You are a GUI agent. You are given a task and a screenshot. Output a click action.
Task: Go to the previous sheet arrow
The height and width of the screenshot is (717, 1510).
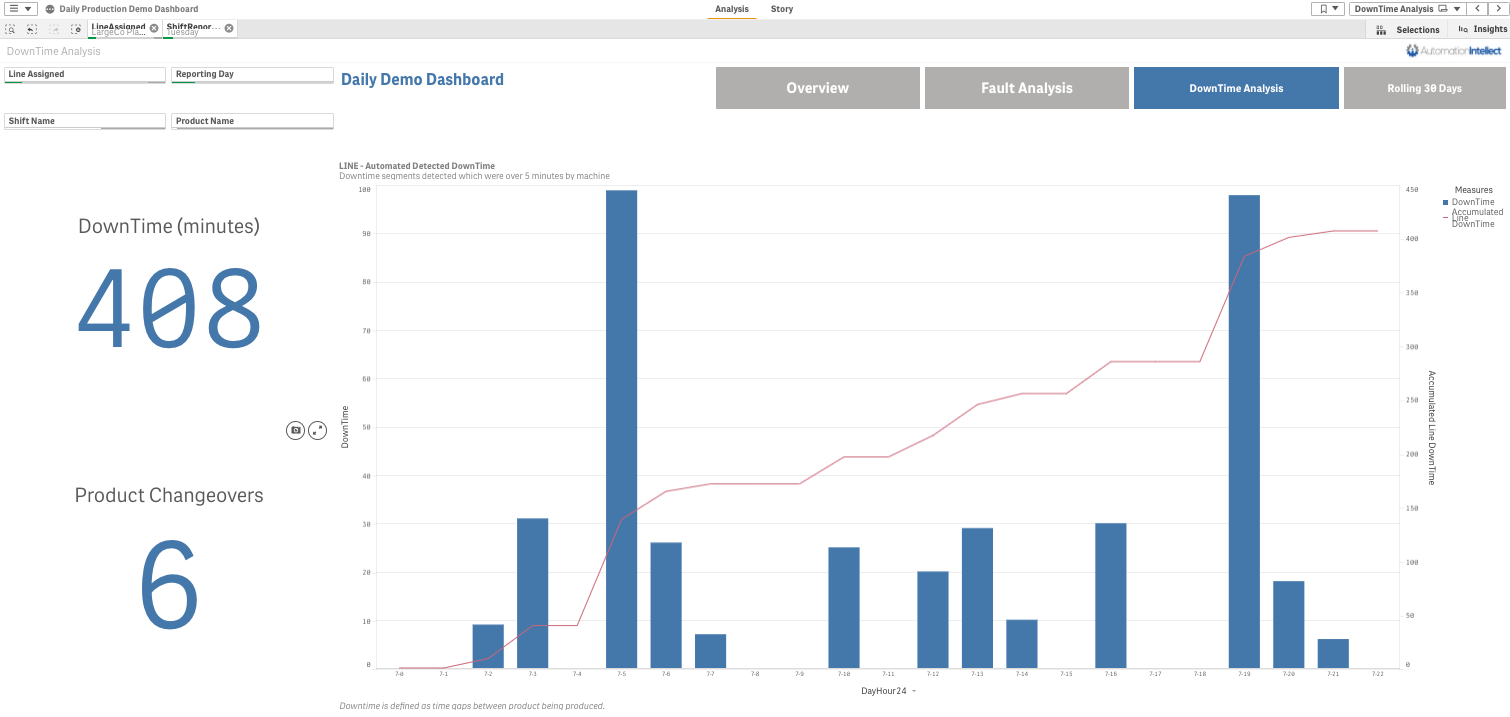click(1478, 9)
